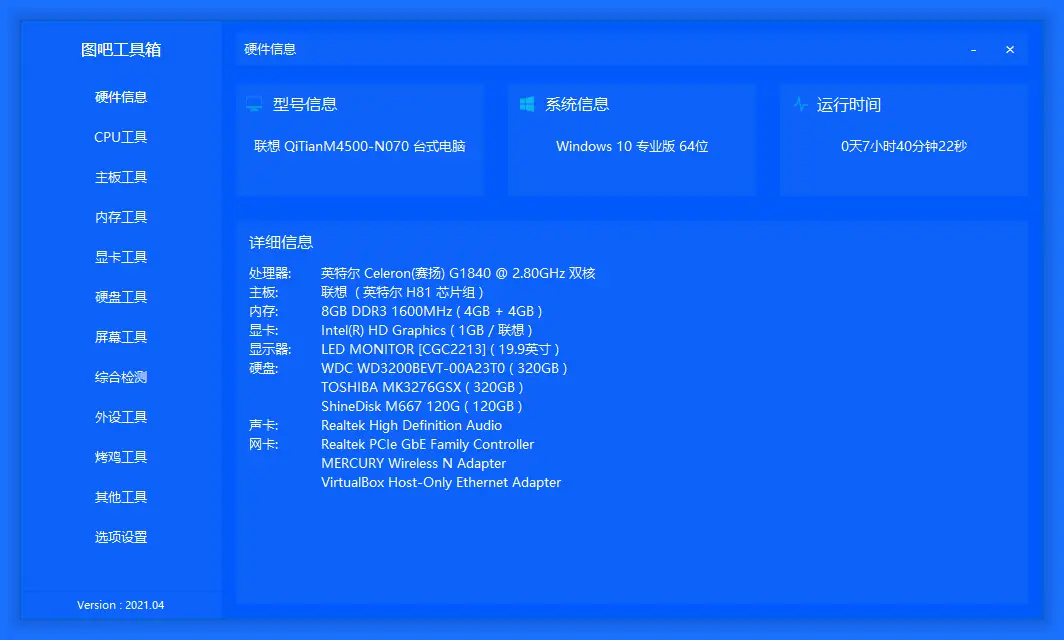Image resolution: width=1064 pixels, height=640 pixels.
Task: Click the 详细信息 section heading
Action: pos(281,242)
